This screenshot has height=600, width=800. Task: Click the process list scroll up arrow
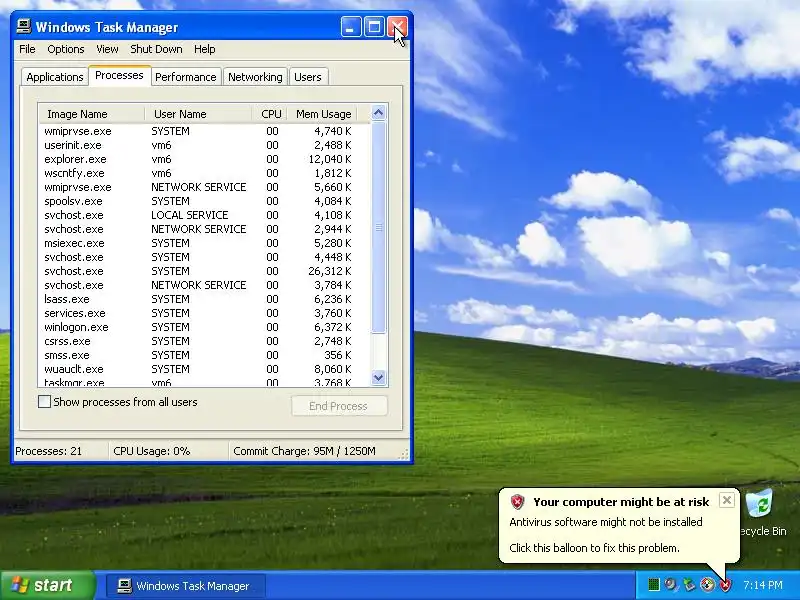pyautogui.click(x=379, y=113)
